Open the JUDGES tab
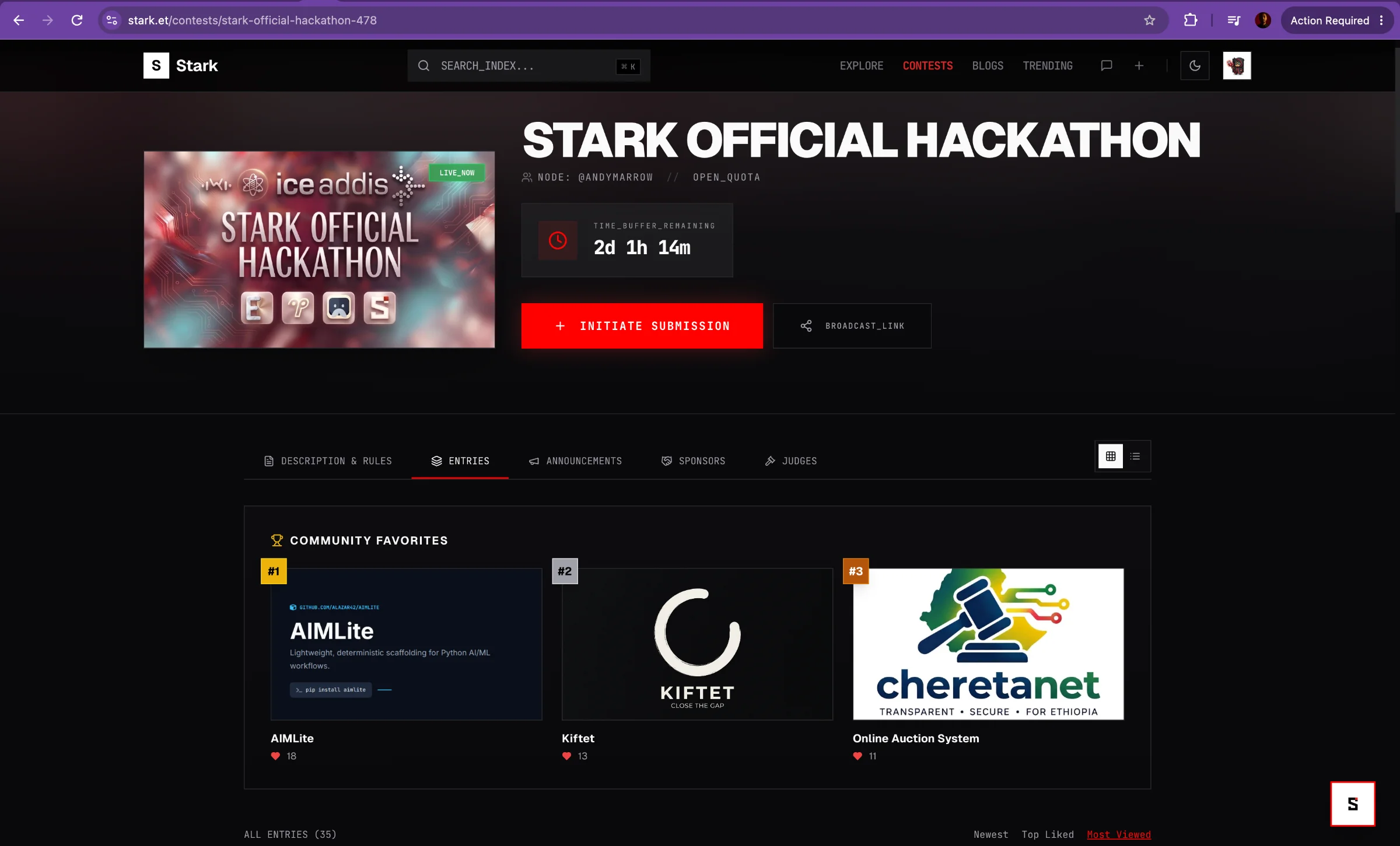Viewport: 1400px width, 846px height. [790, 461]
